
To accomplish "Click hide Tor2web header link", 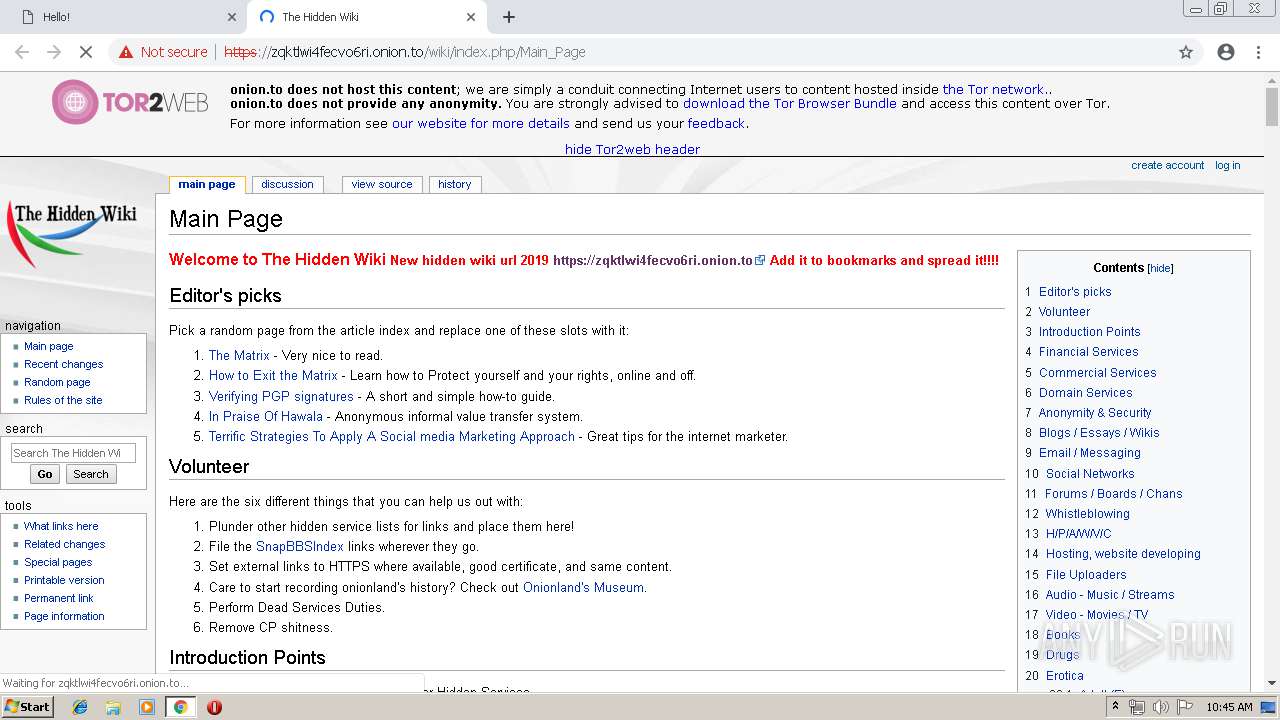I will pyautogui.click(x=632, y=149).
